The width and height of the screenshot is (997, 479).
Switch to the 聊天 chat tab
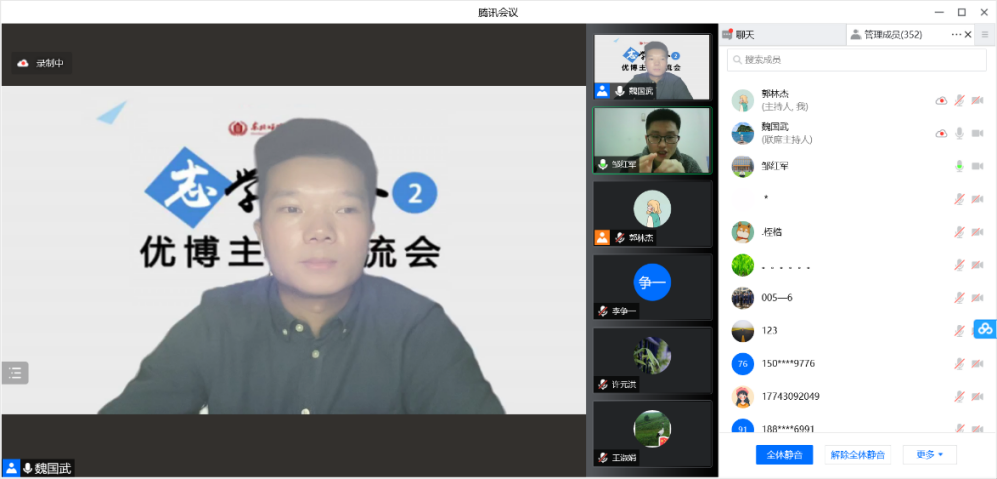tap(745, 35)
